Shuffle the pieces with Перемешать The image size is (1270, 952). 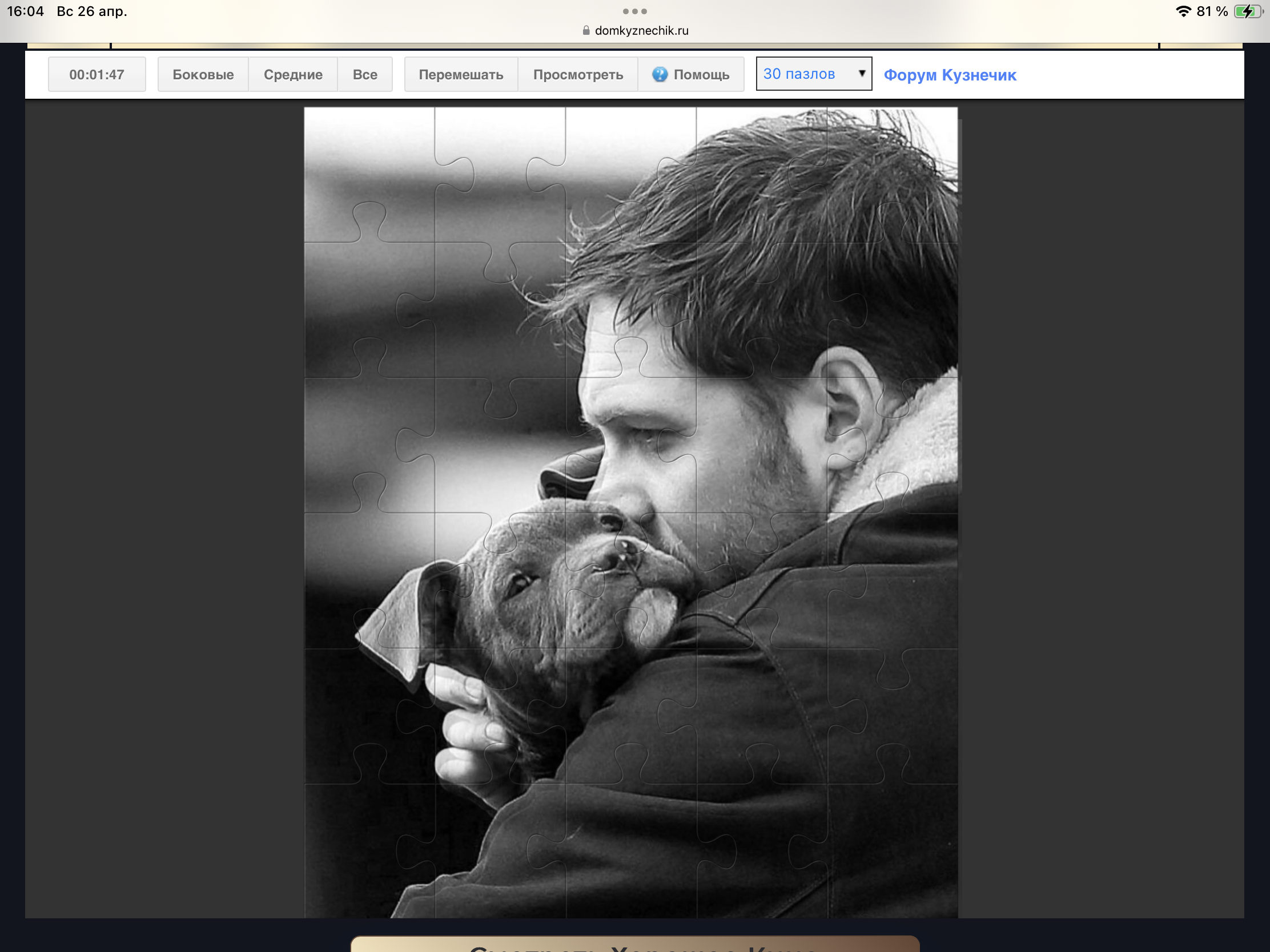(460, 75)
